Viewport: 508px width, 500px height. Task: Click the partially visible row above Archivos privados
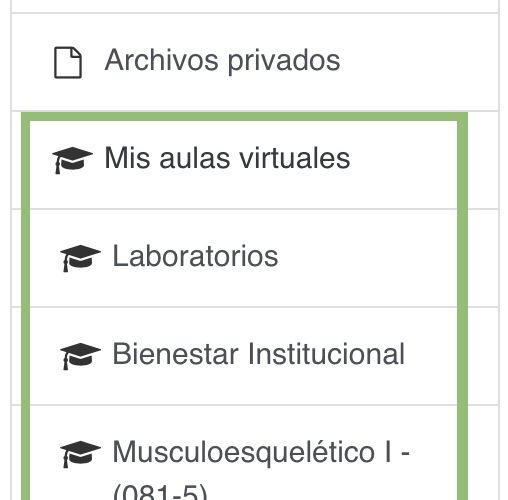coord(255,6)
